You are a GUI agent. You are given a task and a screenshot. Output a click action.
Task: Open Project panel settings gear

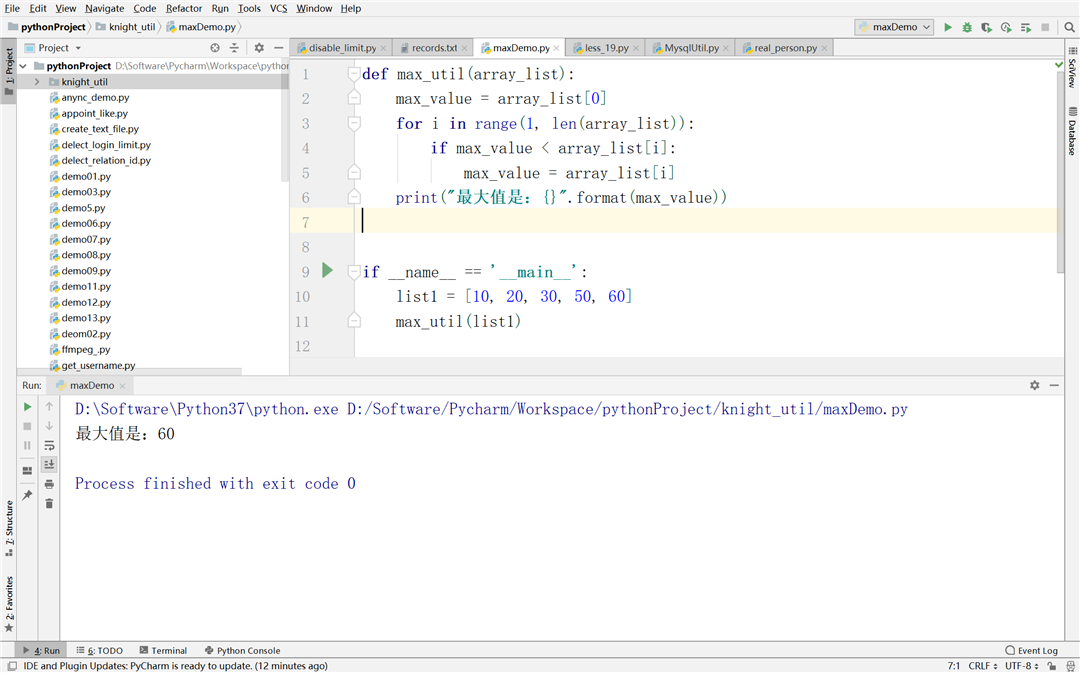point(259,48)
